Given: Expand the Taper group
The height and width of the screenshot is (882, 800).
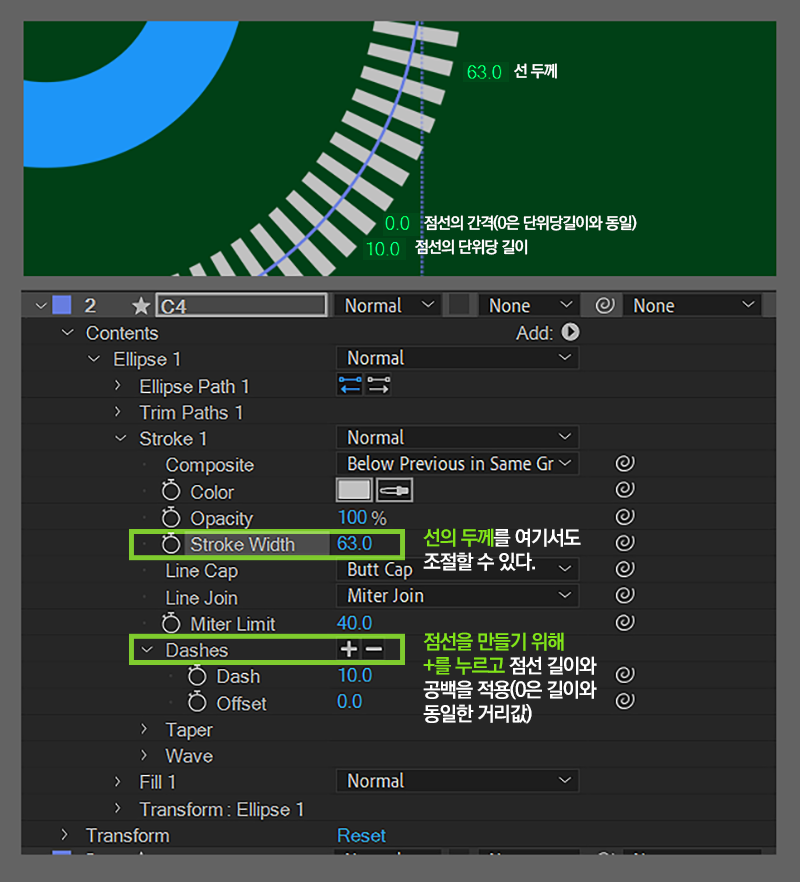Looking at the screenshot, I should click(x=144, y=729).
